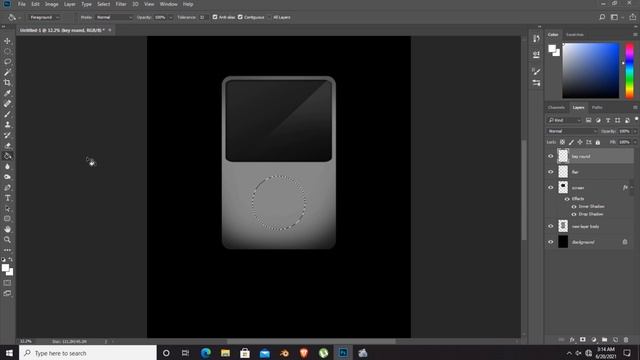Viewport: 640px width, 360px height.
Task: Select the Eraser tool
Action: point(7,145)
